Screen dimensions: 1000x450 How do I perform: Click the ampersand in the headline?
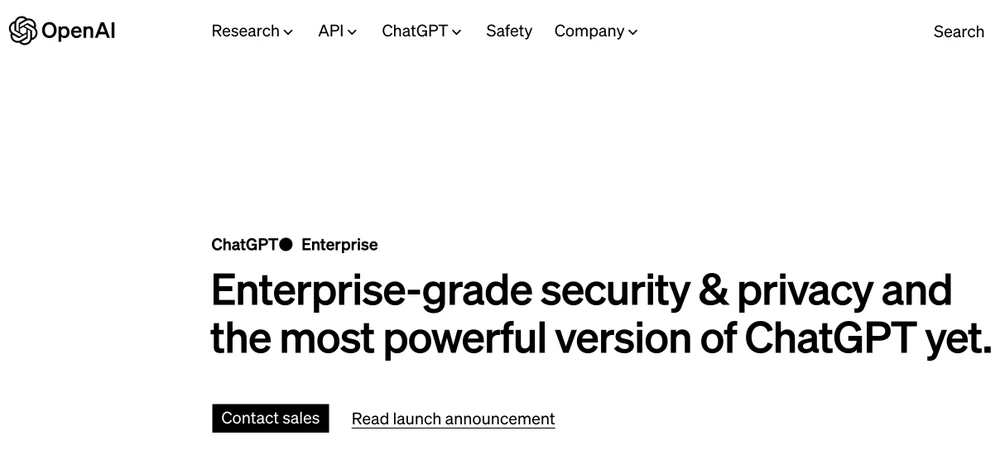[709, 291]
